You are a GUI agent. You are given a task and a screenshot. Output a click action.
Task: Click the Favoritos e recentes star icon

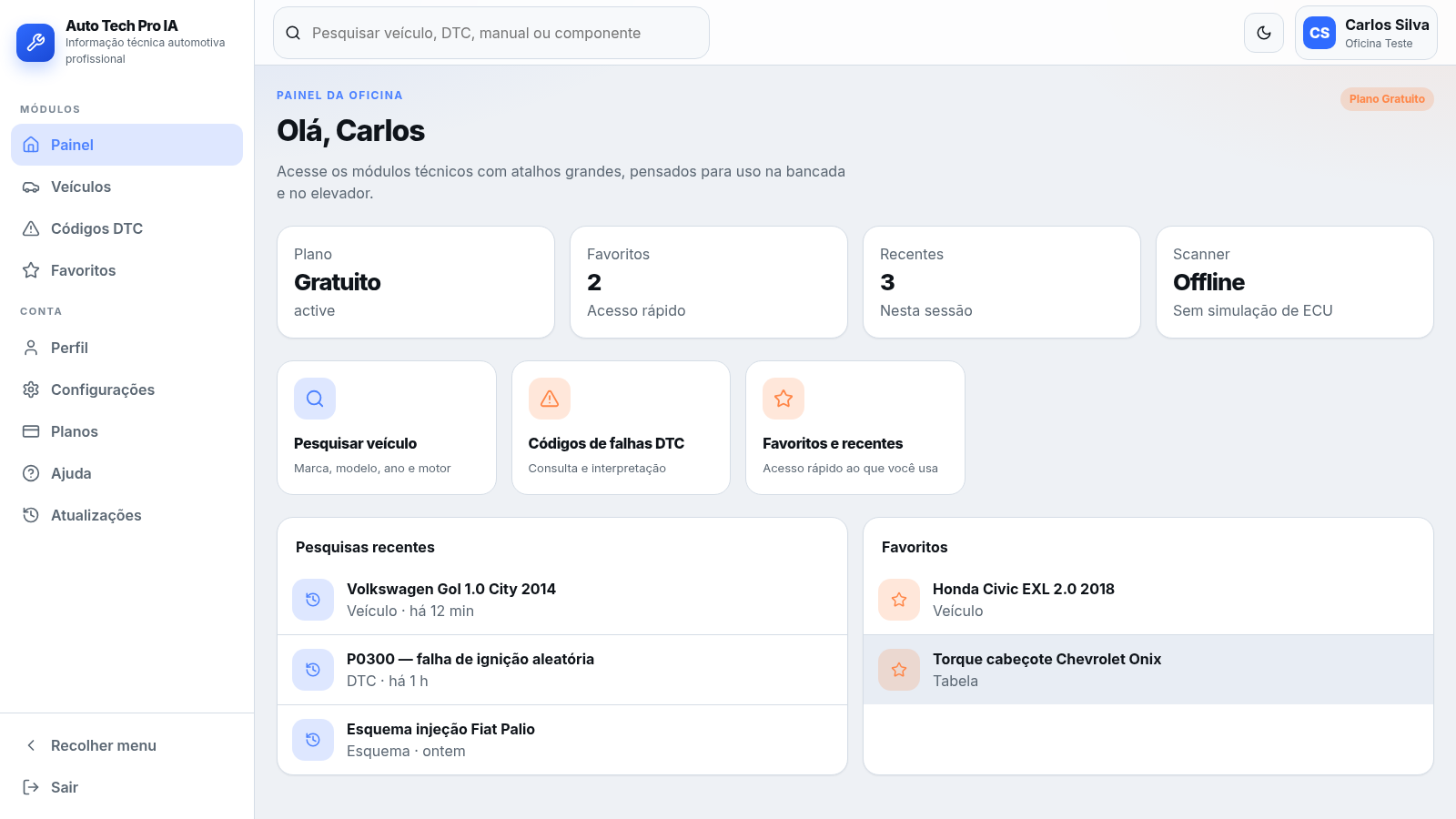coord(784,399)
